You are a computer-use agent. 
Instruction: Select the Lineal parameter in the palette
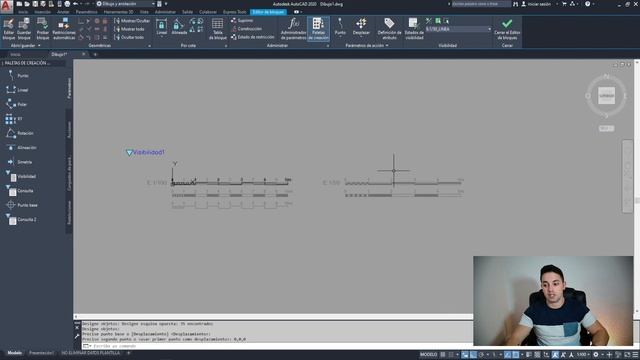(x=18, y=90)
